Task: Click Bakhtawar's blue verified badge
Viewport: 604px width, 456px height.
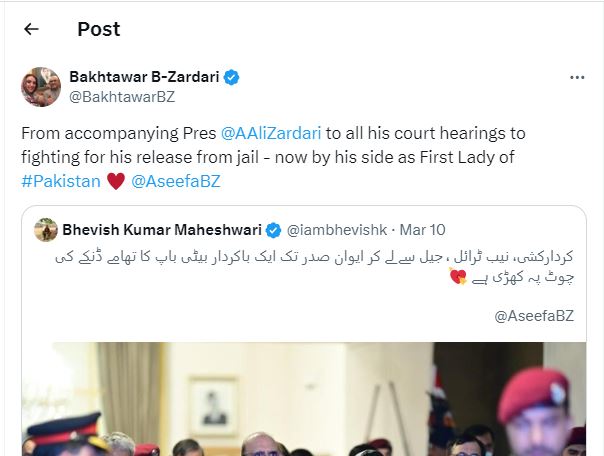Action: (231, 77)
